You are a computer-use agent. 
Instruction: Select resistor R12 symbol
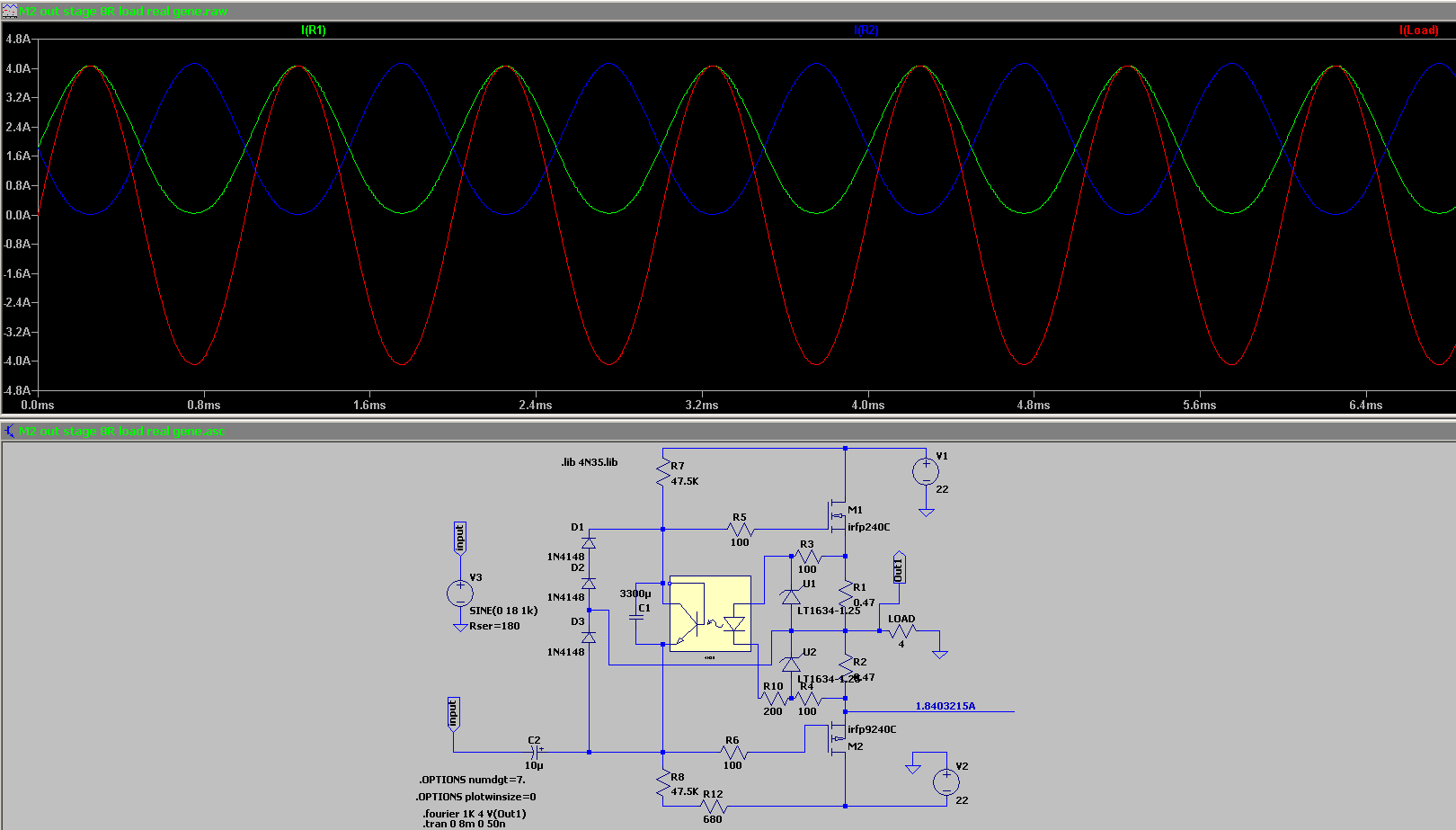pos(713,807)
